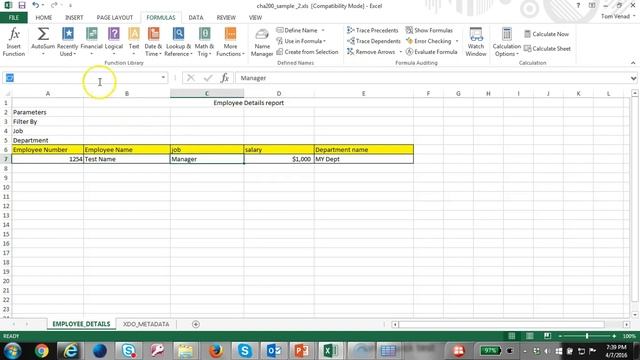Click the formula bar Insert Function fx
This screenshot has height=360, width=640.
(x=224, y=78)
